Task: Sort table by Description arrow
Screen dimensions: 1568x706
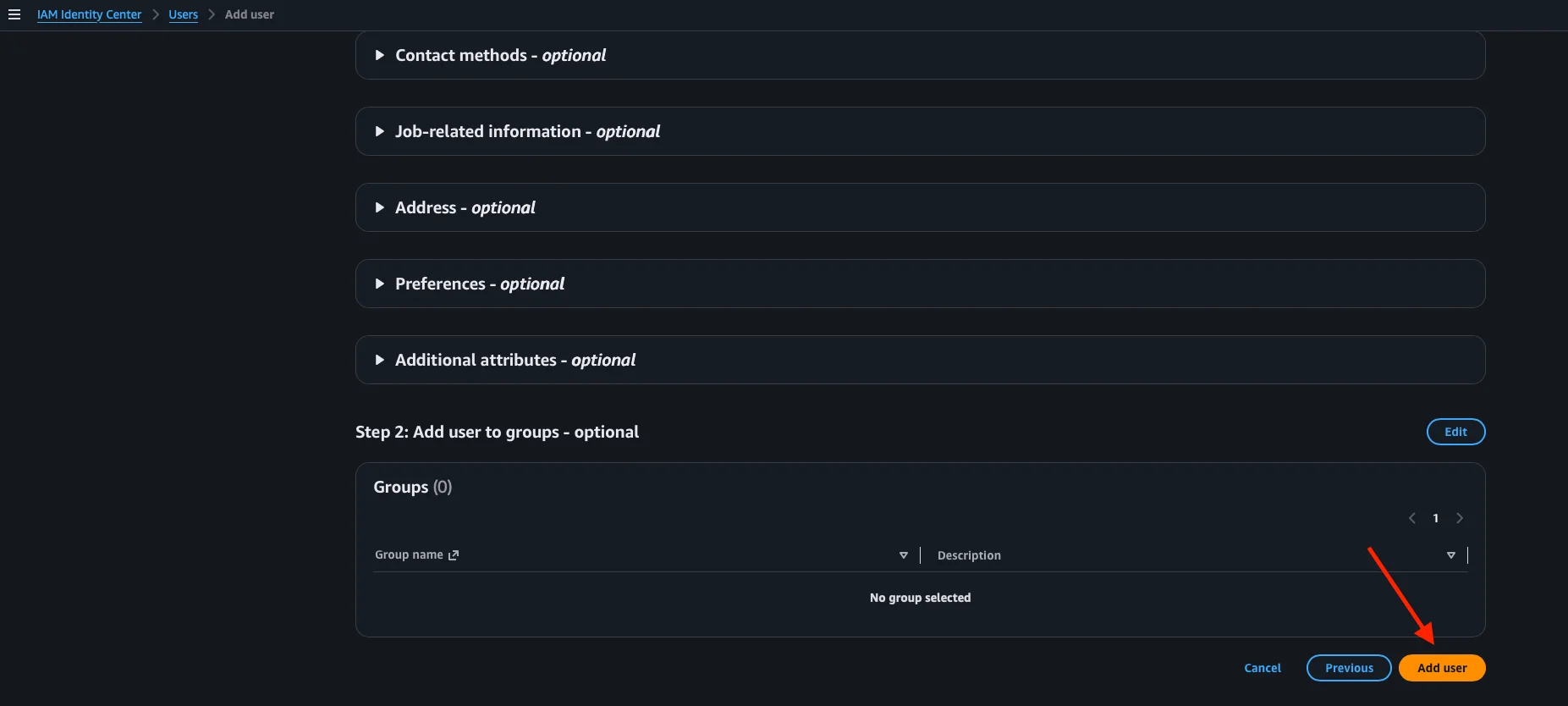Action: pyautogui.click(x=1451, y=555)
